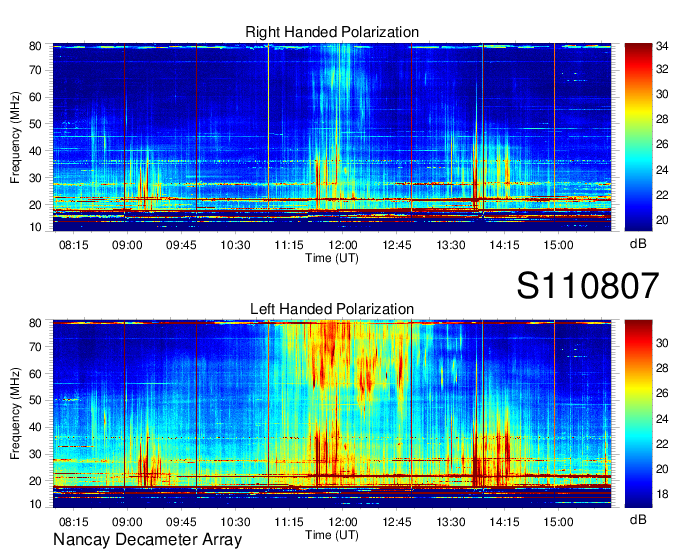The width and height of the screenshot is (680, 552).
Task: Click 12:00 on the lower time axis
Action: tap(343, 522)
